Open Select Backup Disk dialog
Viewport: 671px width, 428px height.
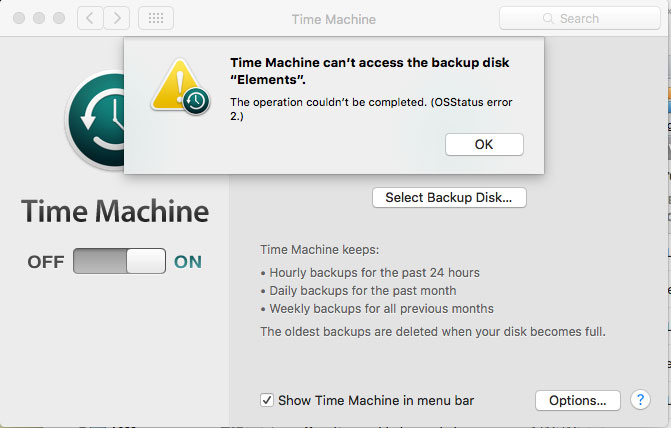tap(449, 198)
